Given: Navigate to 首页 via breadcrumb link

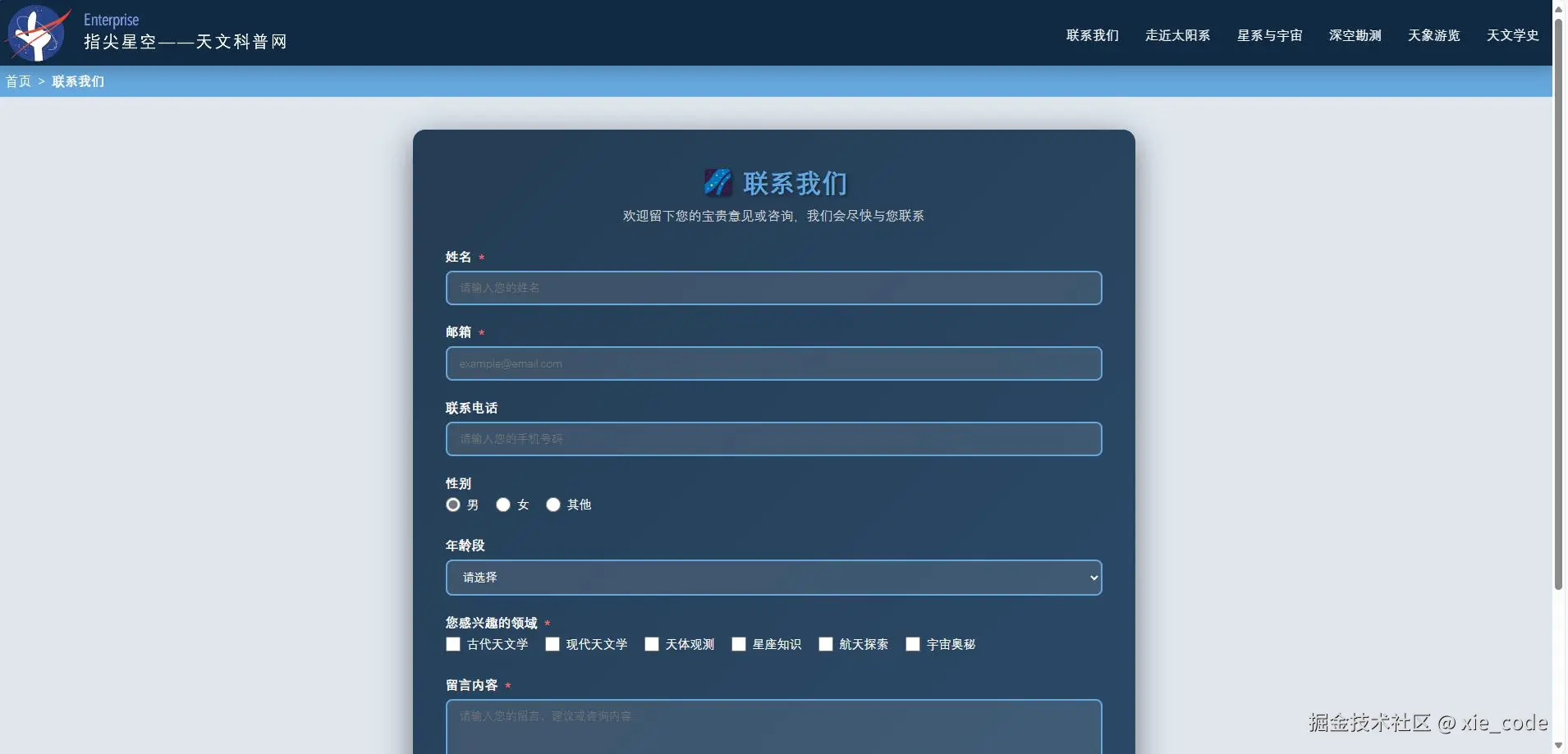Looking at the screenshot, I should click(x=17, y=81).
